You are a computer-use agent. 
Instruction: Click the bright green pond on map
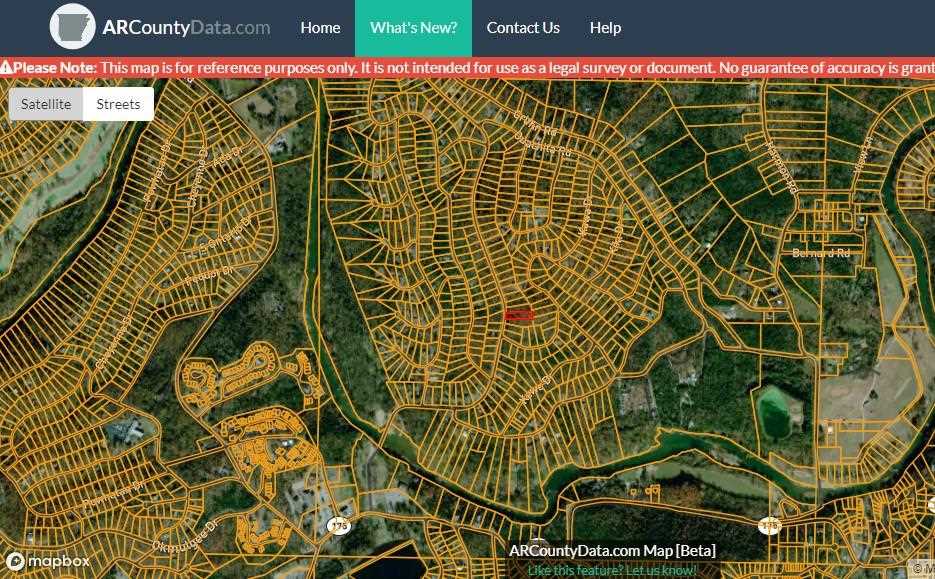click(x=775, y=412)
